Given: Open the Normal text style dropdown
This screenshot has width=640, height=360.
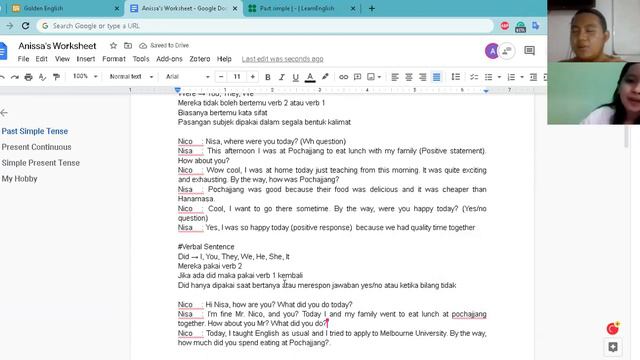Looking at the screenshot, I should 131,76.
